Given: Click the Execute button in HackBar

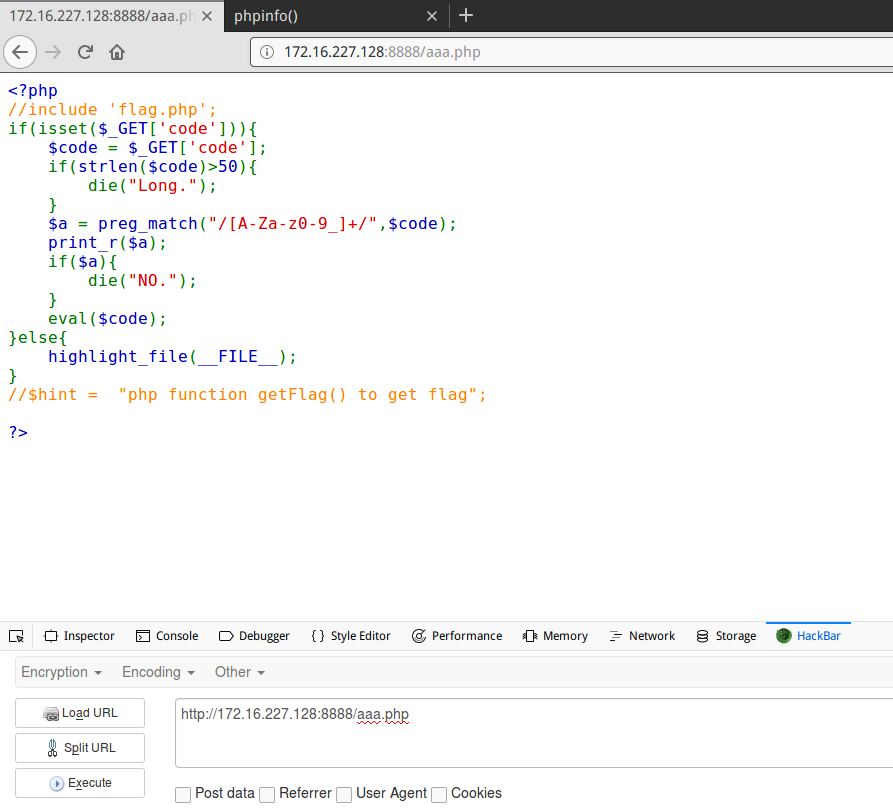Looking at the screenshot, I should click(x=80, y=783).
